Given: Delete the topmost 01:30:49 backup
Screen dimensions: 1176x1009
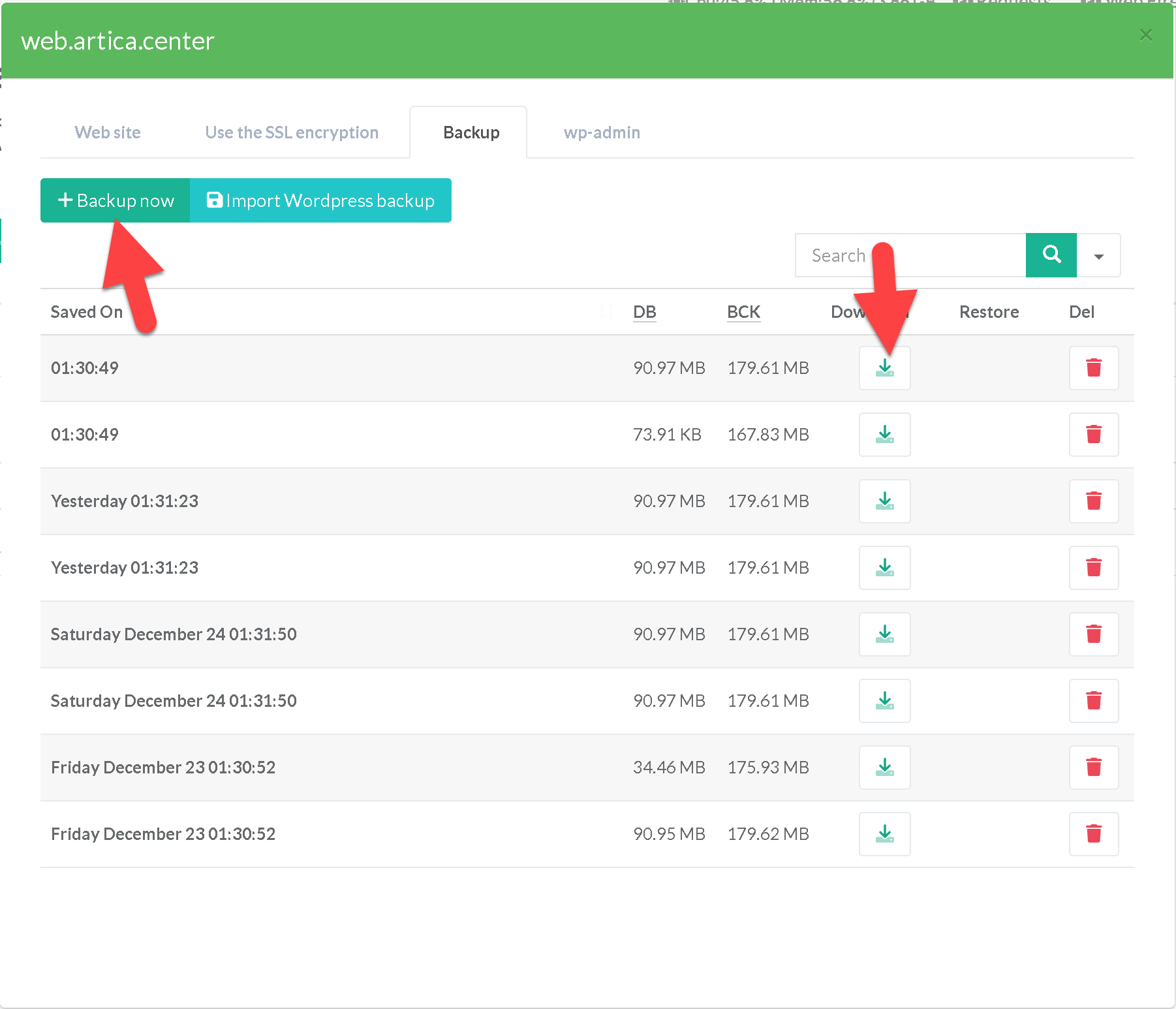Looking at the screenshot, I should [x=1093, y=368].
